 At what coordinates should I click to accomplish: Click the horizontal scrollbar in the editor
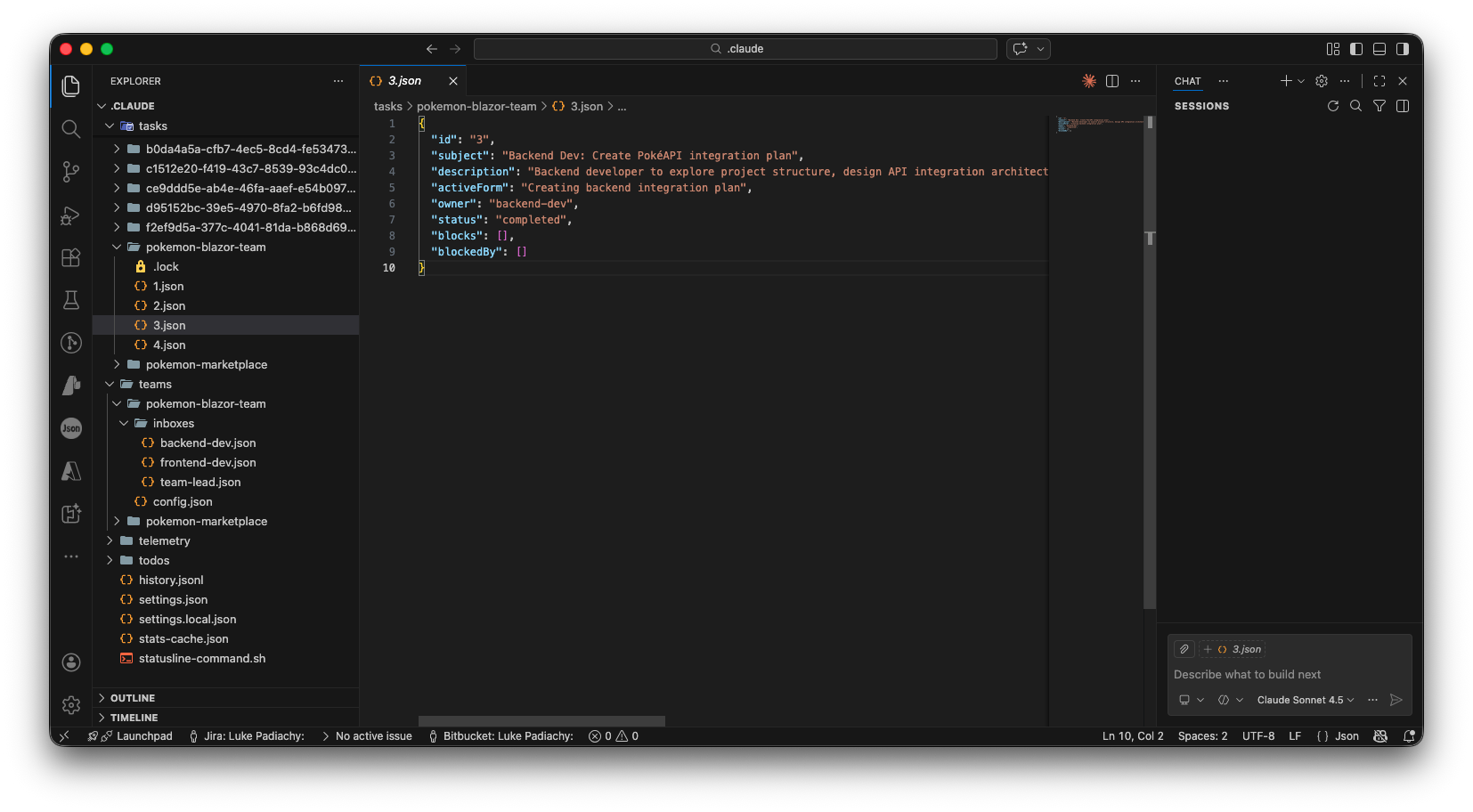point(541,720)
